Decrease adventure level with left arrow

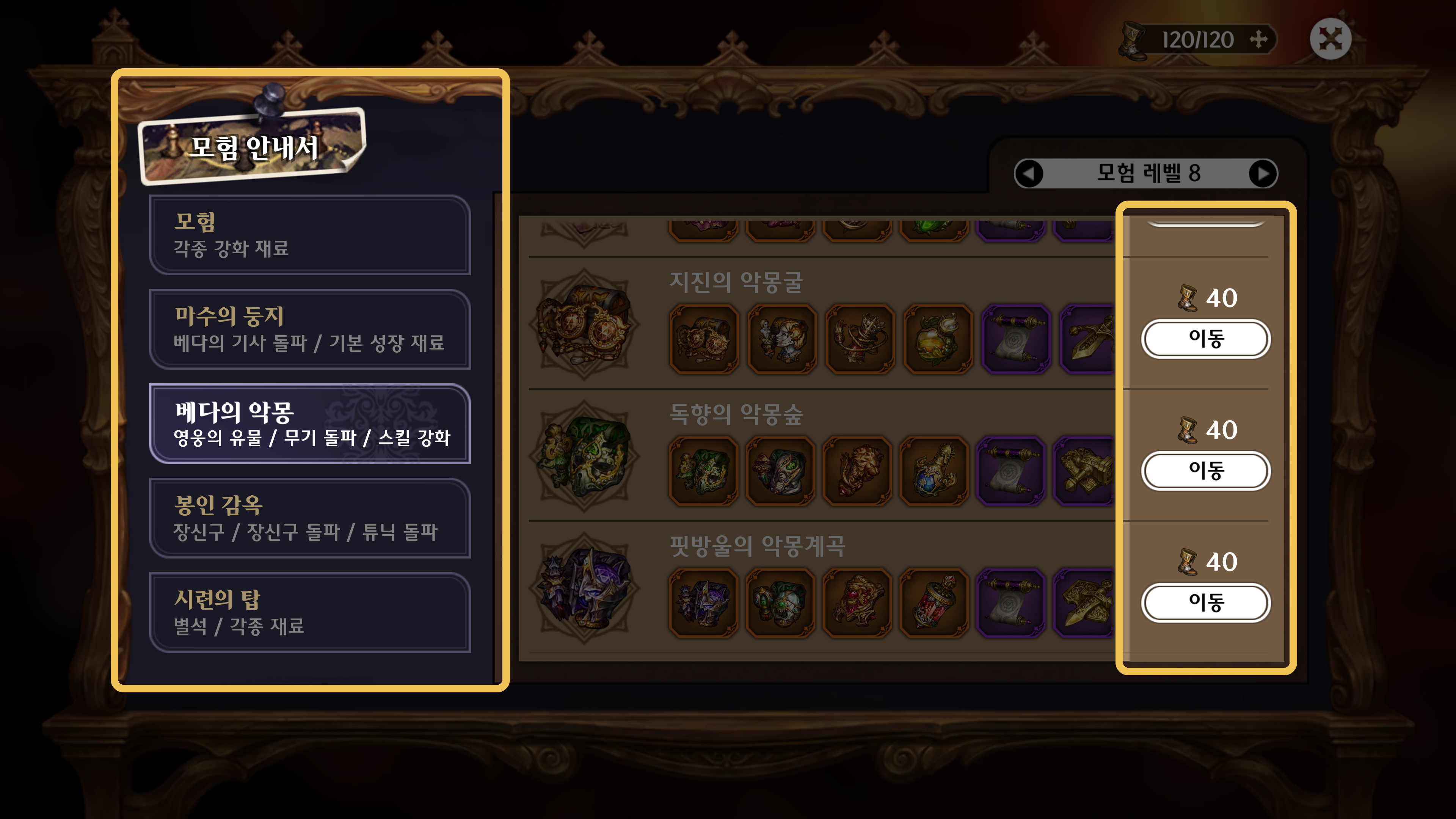[x=1029, y=174]
